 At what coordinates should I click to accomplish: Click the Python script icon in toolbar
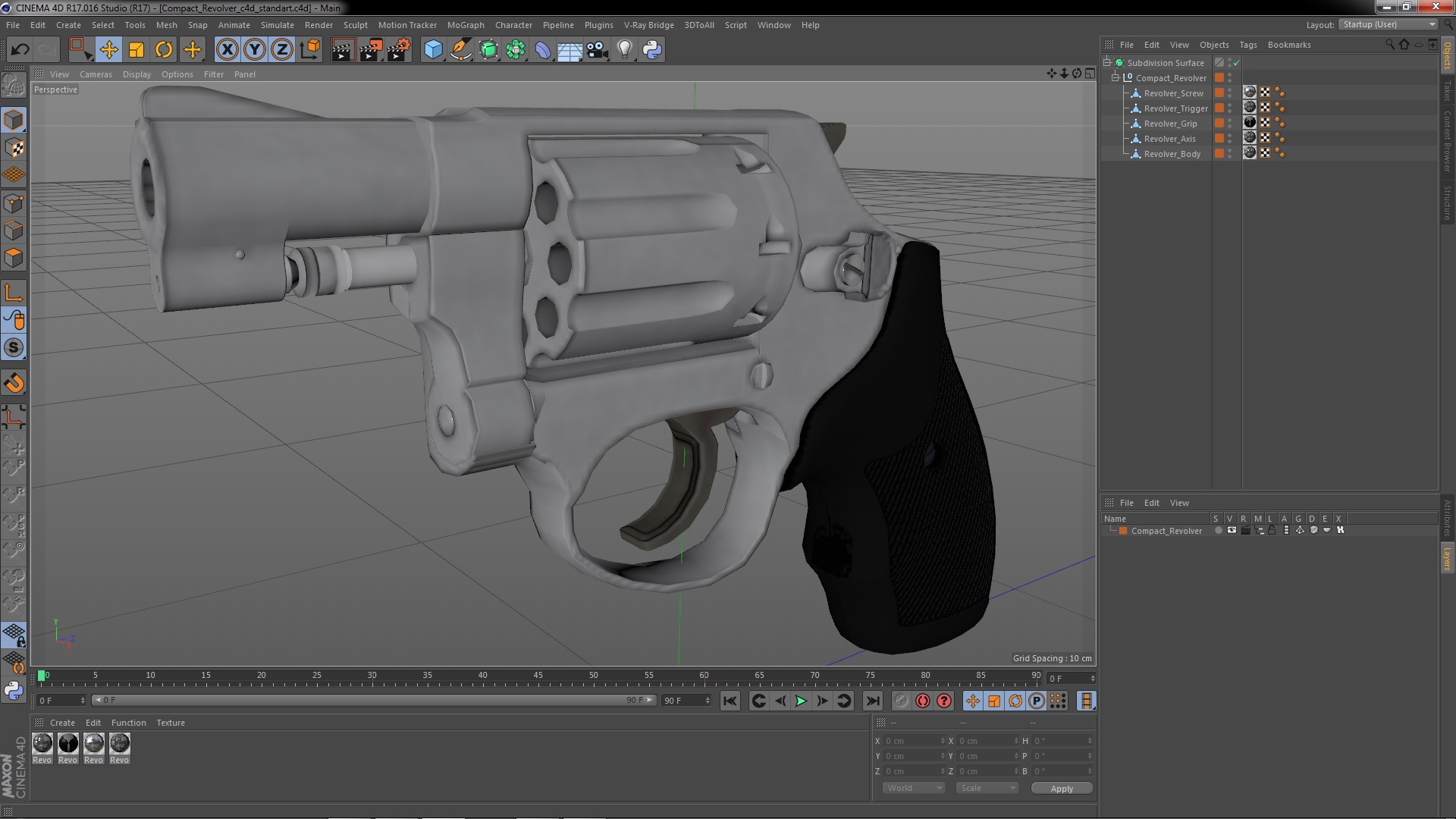coord(652,50)
